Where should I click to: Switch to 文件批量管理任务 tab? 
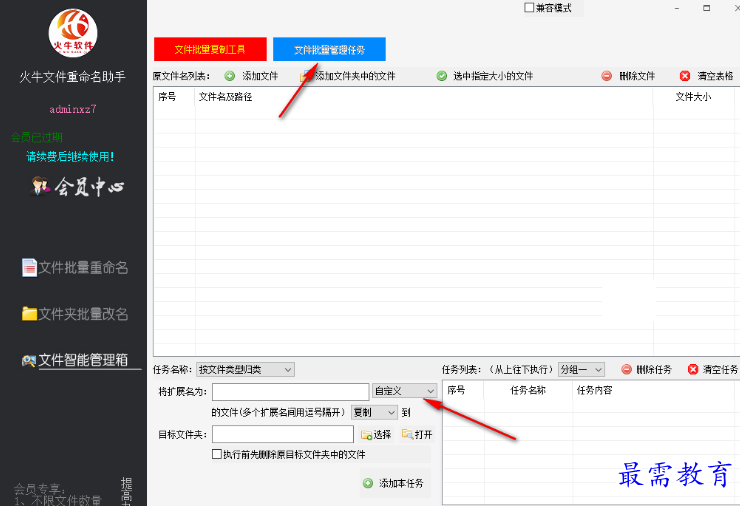tap(329, 49)
